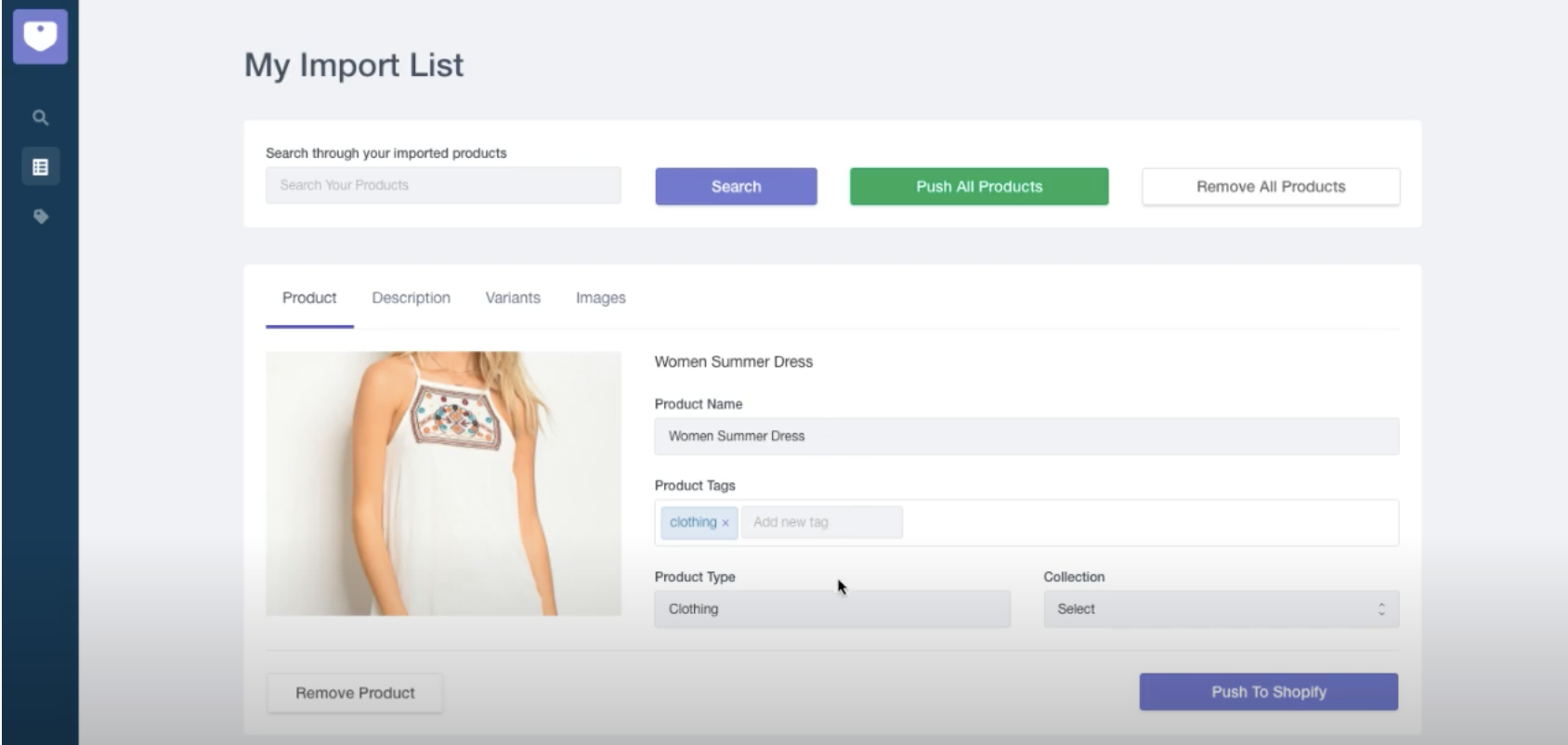Click the Push All Products button
The height and width of the screenshot is (745, 1568).
[978, 187]
